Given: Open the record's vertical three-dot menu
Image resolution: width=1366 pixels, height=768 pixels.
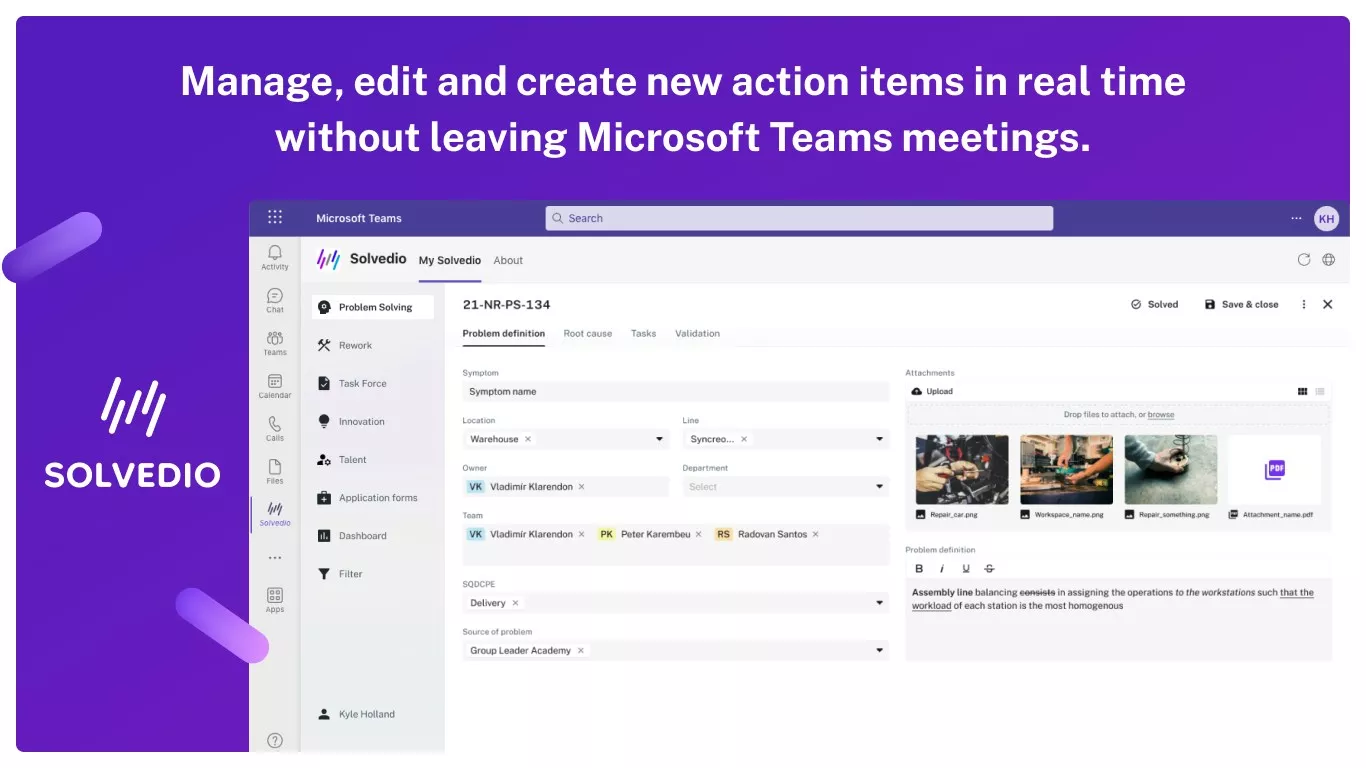Looking at the screenshot, I should 1304,305.
